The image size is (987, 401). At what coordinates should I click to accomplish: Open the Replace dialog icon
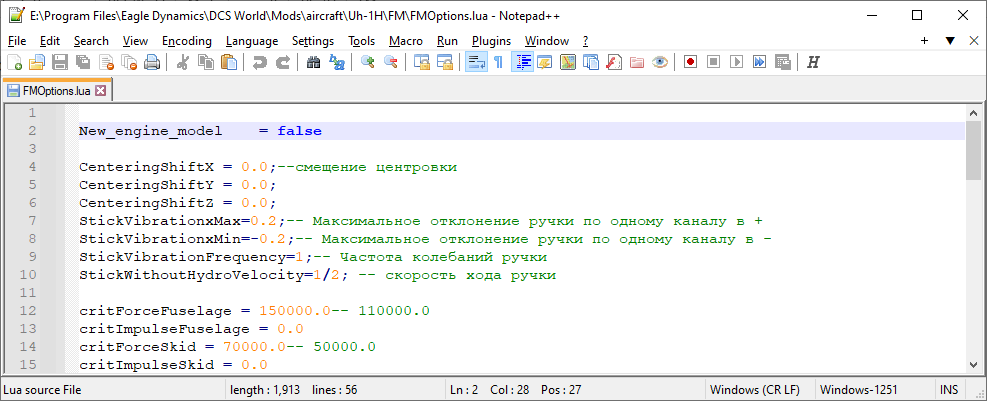point(337,62)
